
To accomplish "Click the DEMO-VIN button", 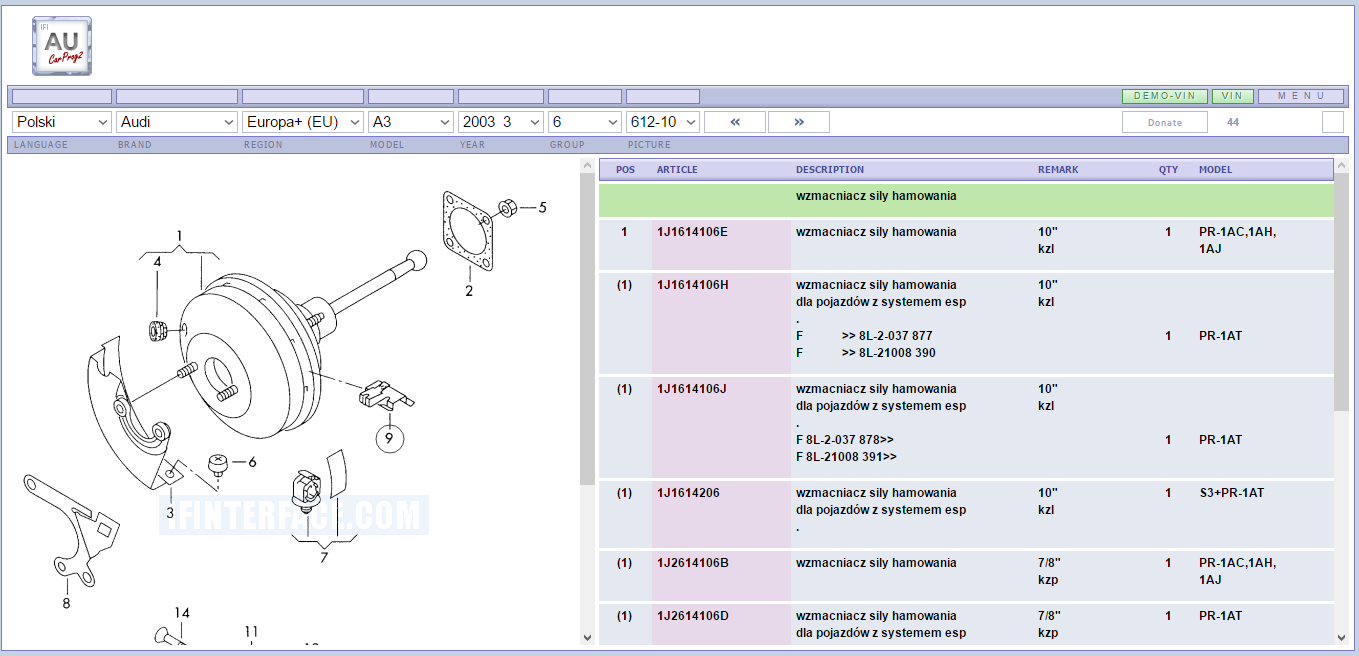I will 1165,96.
